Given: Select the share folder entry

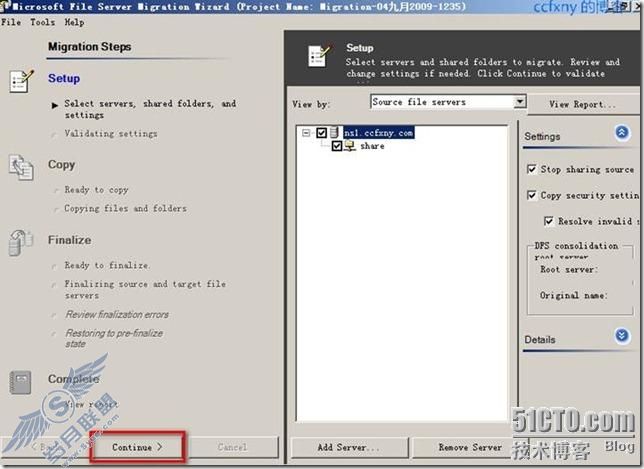Looking at the screenshot, I should (373, 146).
